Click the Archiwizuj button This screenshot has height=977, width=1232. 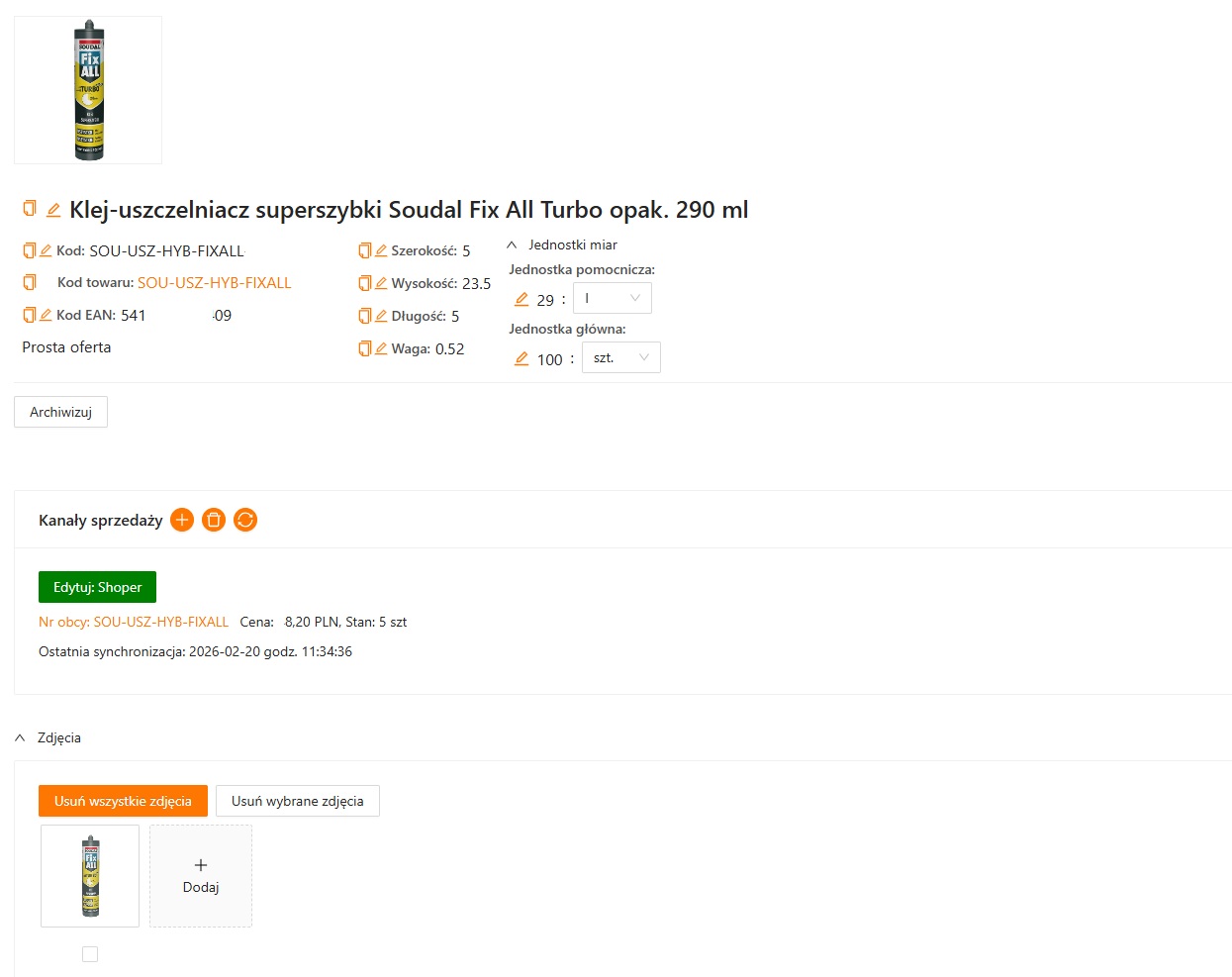click(60, 412)
